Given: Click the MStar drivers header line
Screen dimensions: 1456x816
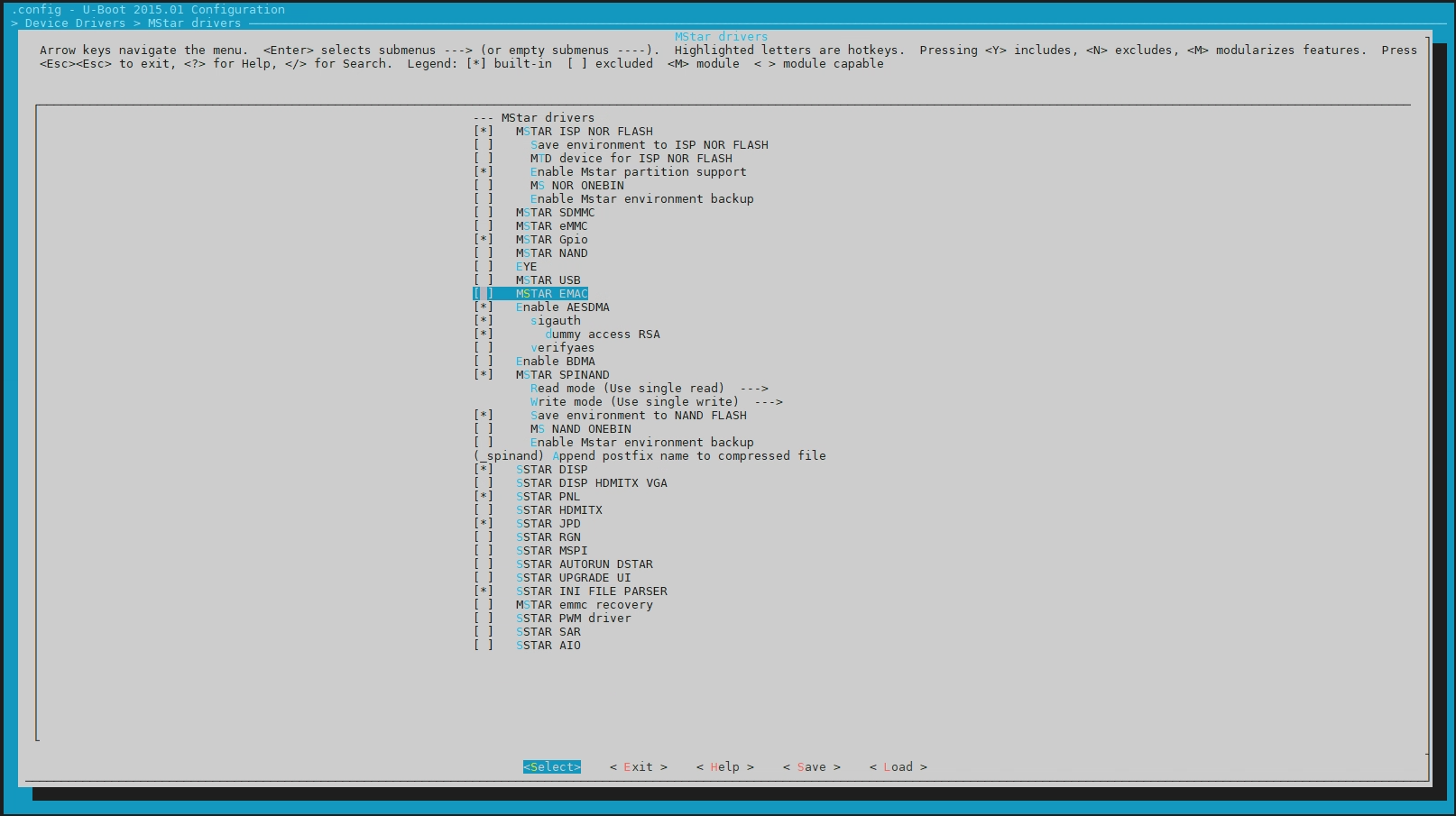Looking at the screenshot, I should [534, 118].
